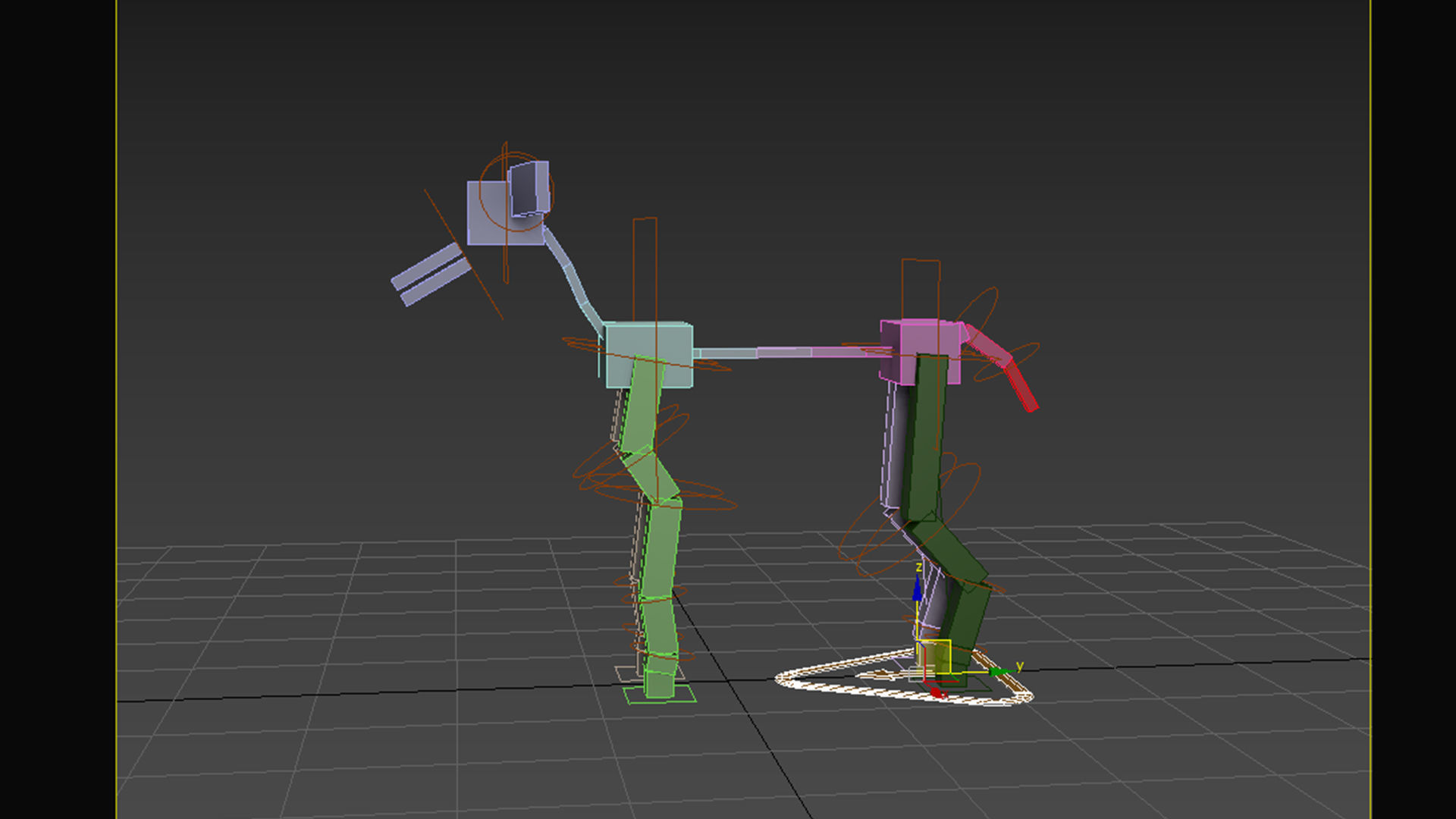Viewport: 1456px width, 819px height.
Task: Select the upper red tail bone
Action: coord(988,346)
